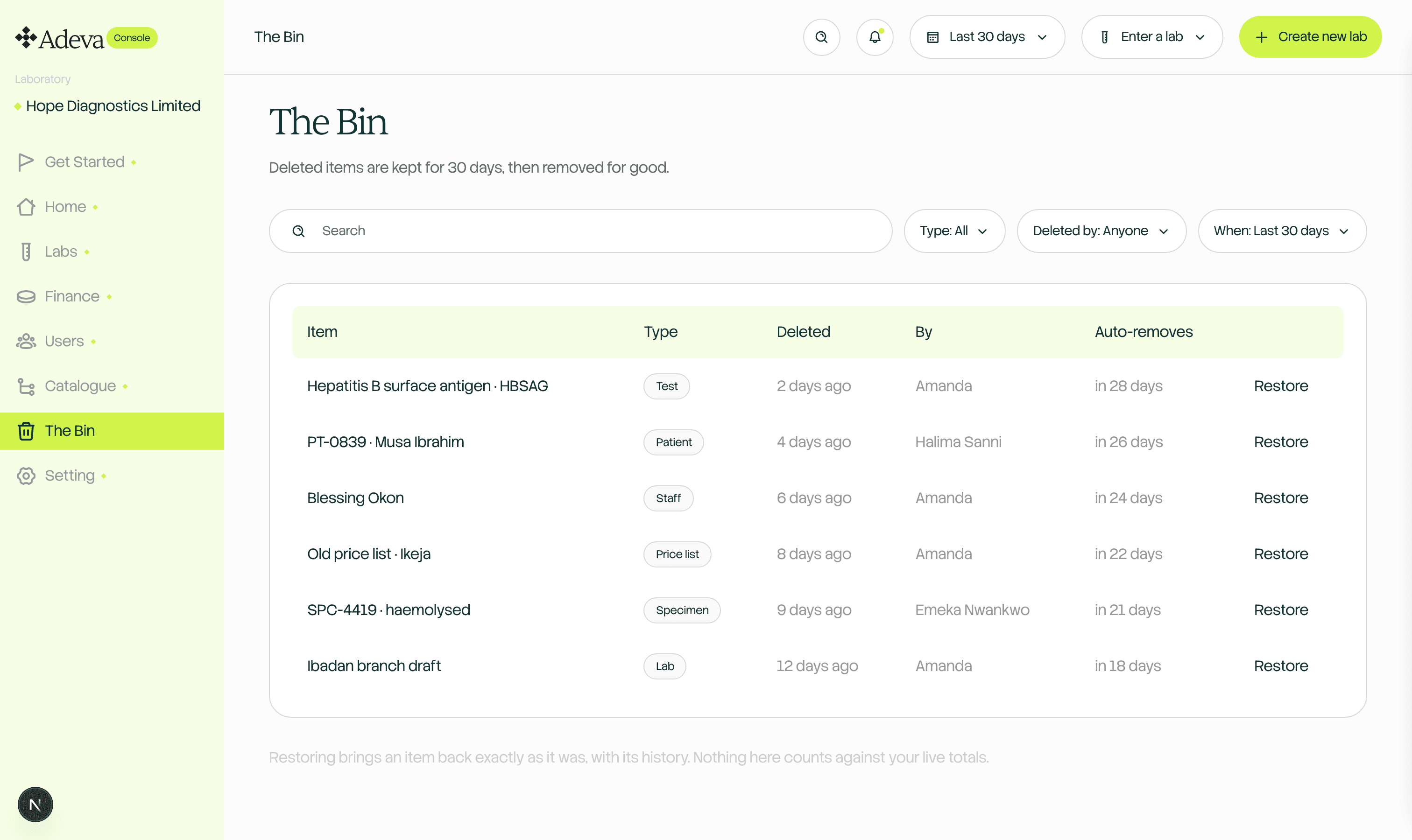Click the Adeva logo icon
Screen dimensions: 1412x840
pyautogui.click(x=26, y=37)
